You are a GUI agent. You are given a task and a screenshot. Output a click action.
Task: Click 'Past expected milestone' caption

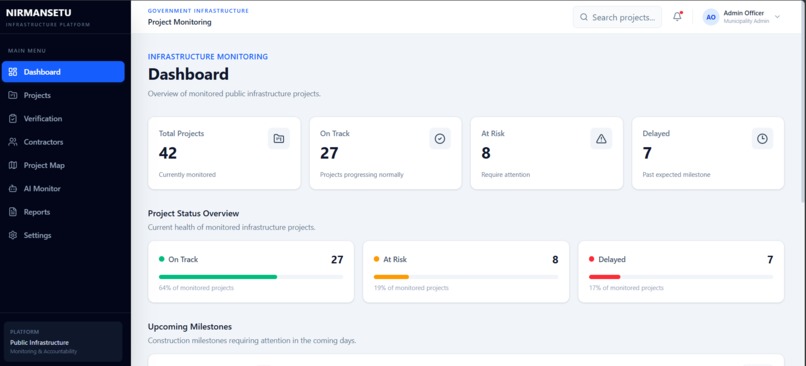(676, 175)
